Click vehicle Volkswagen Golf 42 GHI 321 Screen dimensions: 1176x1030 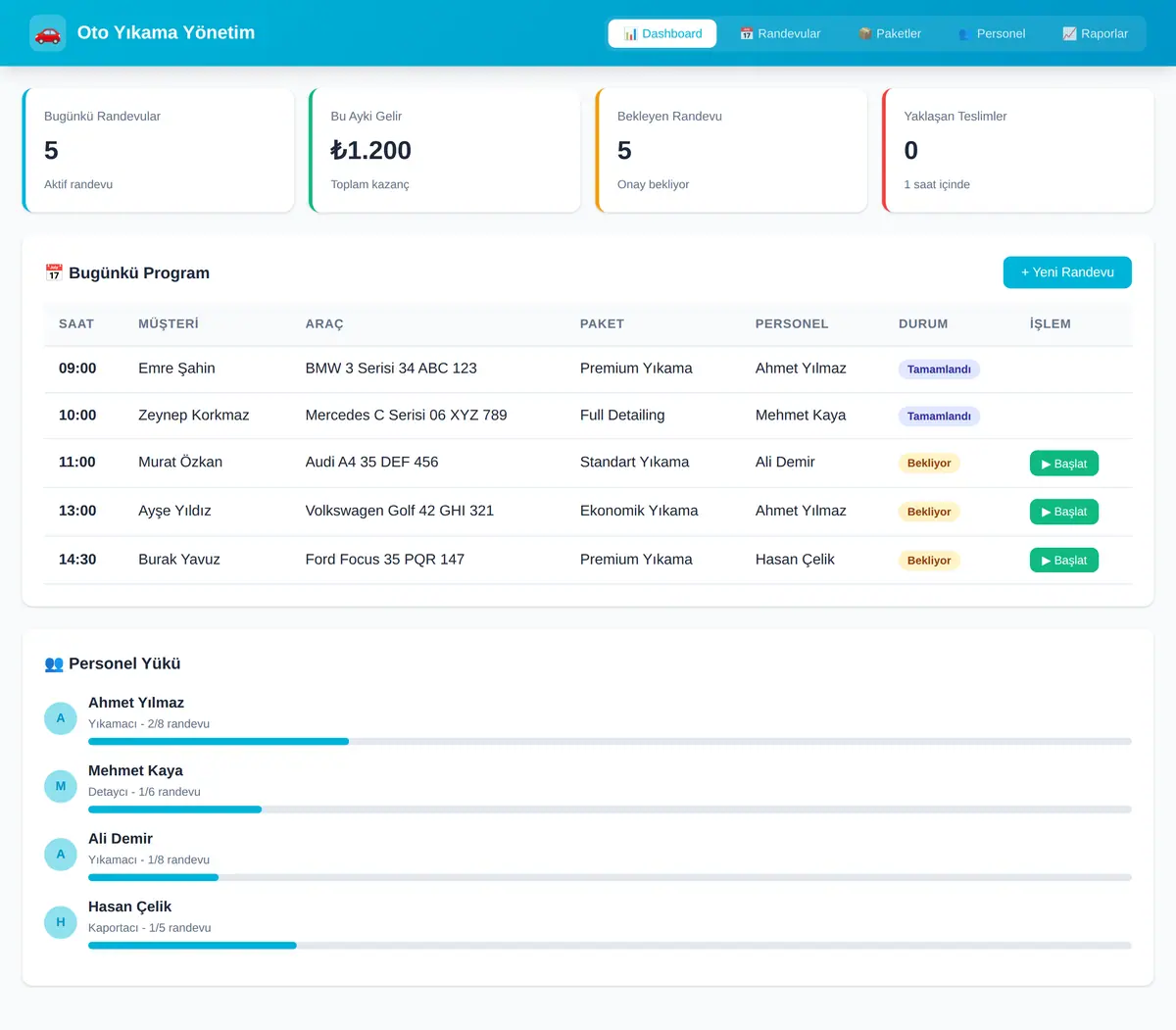[400, 511]
